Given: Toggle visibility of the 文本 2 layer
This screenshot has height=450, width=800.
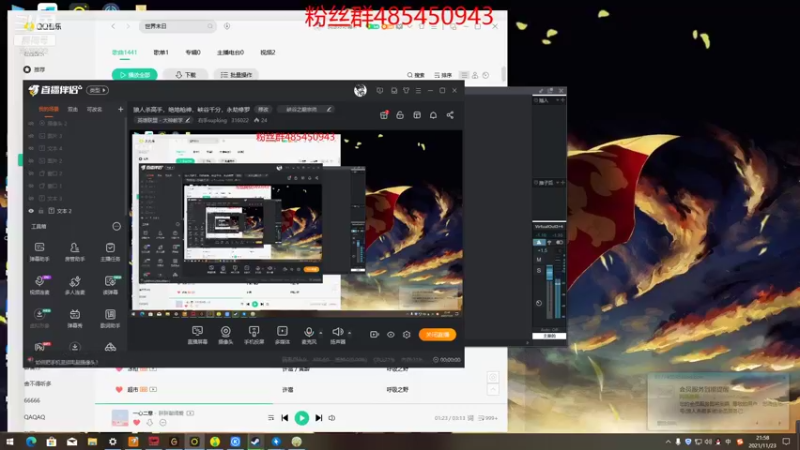Looking at the screenshot, I should (31, 211).
